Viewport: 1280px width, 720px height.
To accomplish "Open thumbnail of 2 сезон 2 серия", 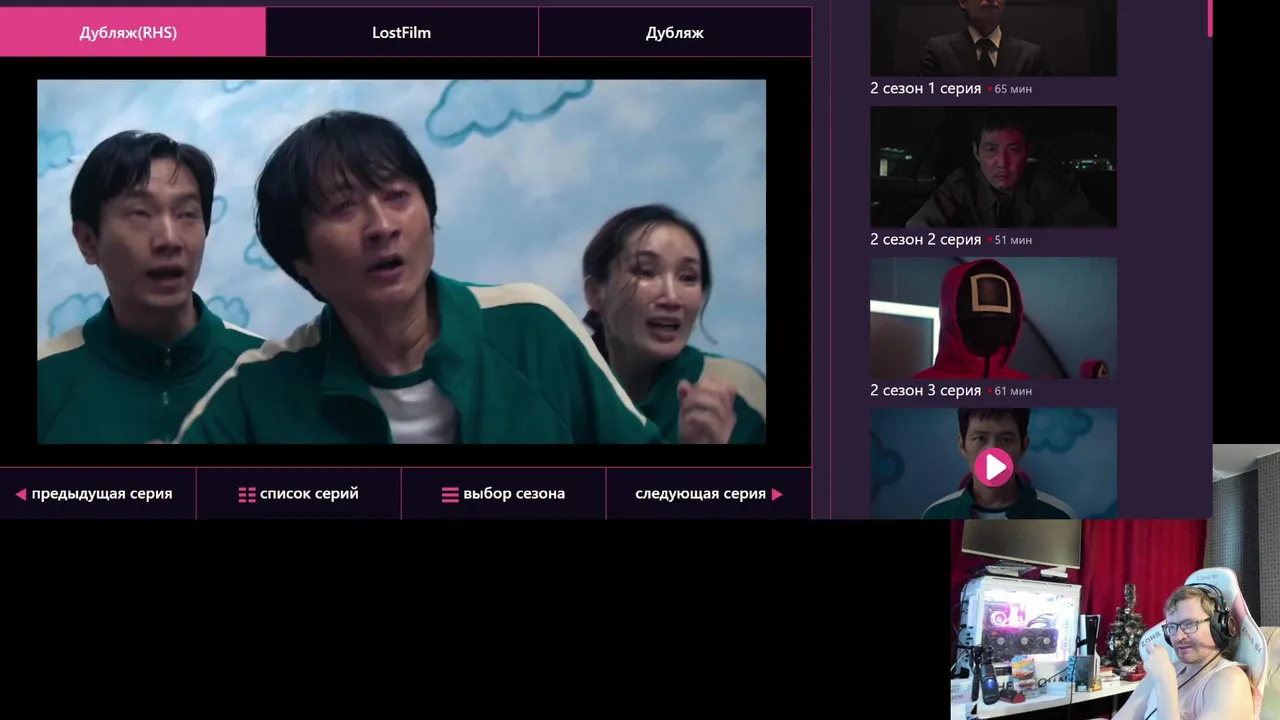I will [x=993, y=167].
